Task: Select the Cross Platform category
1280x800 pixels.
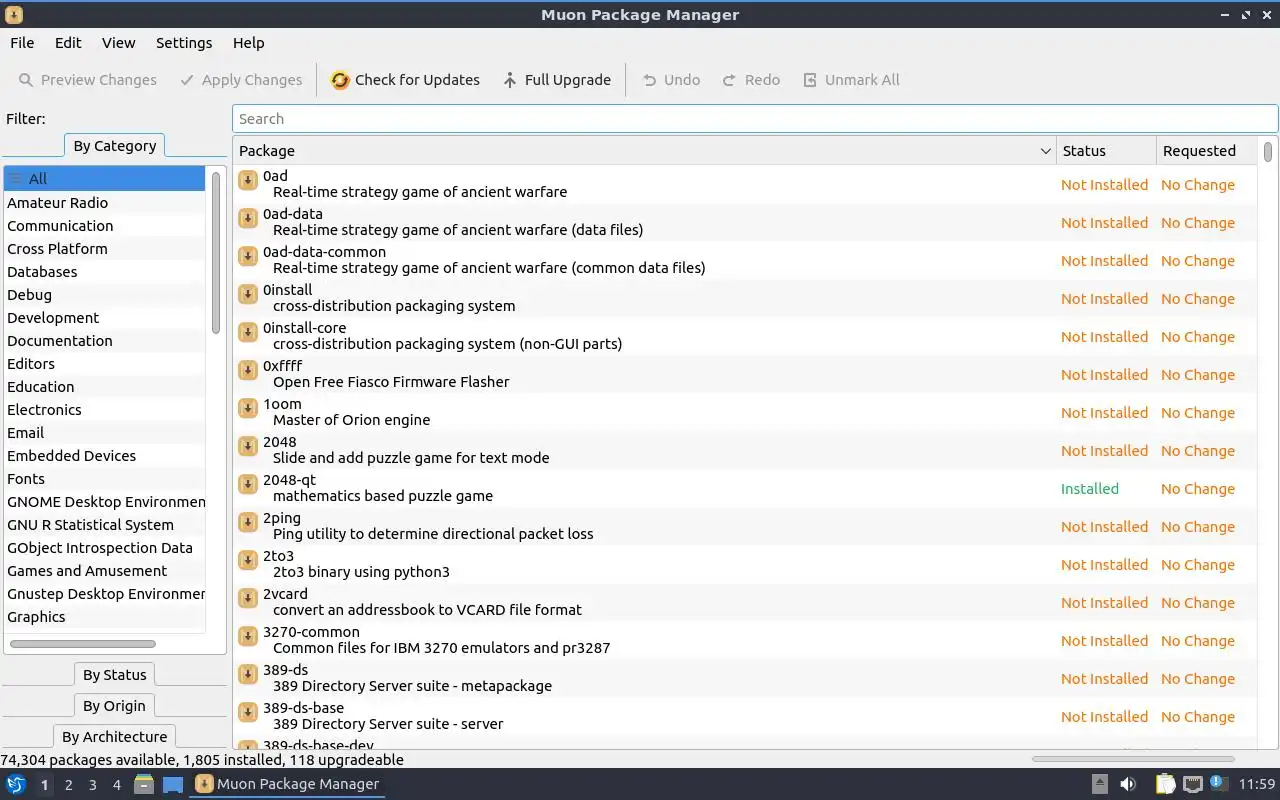Action: click(104, 249)
